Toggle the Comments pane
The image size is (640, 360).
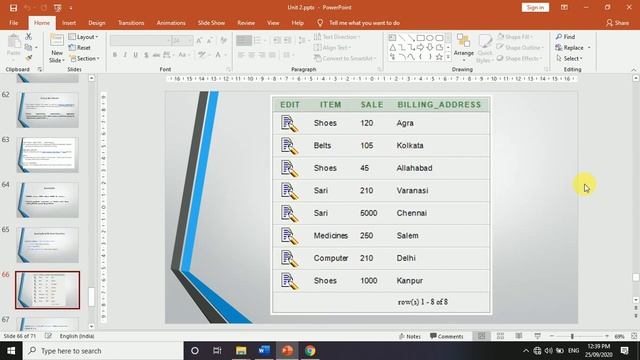447,336
